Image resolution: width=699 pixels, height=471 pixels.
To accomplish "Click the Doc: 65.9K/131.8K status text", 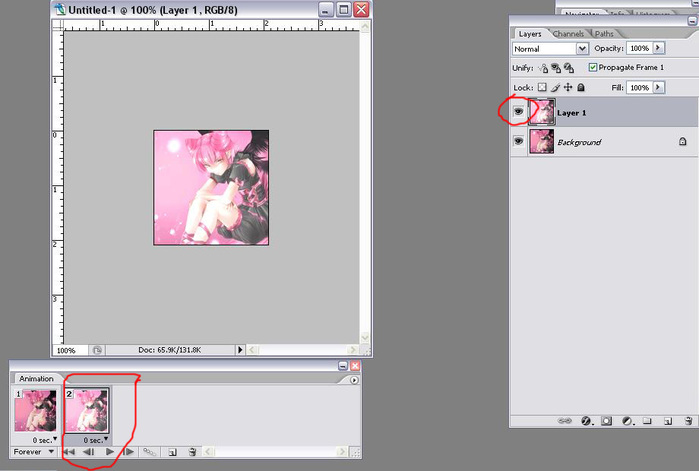I will (x=169, y=350).
